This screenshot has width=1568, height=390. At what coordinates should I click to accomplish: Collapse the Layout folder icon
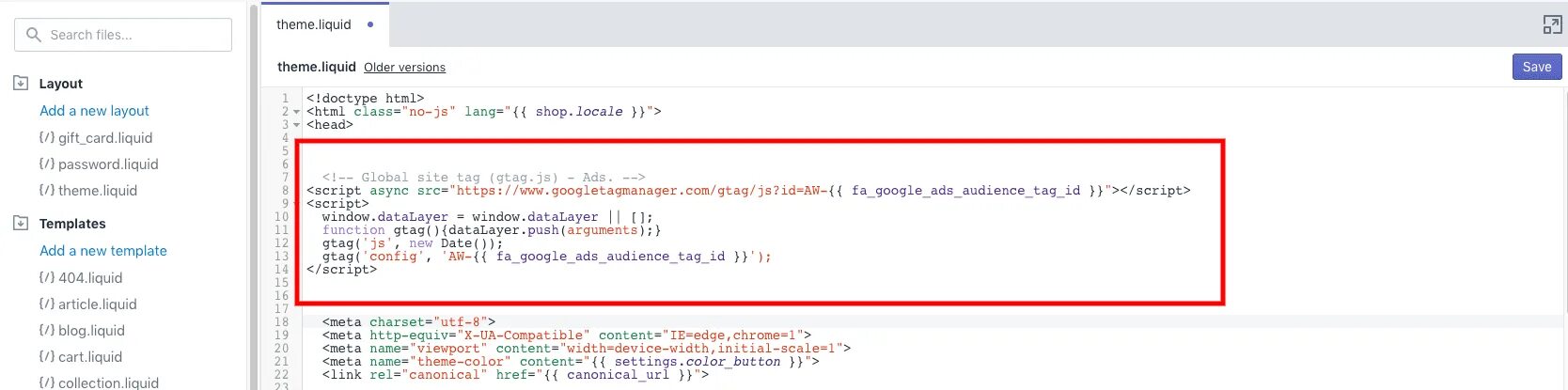[21, 83]
